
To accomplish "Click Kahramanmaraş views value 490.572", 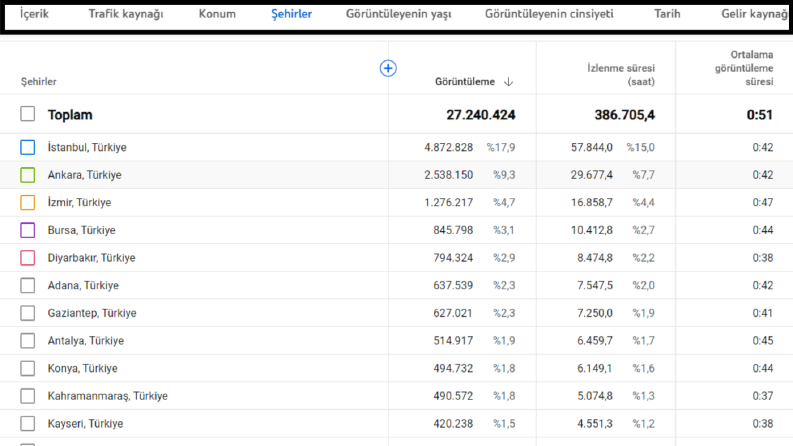I will 453,396.
